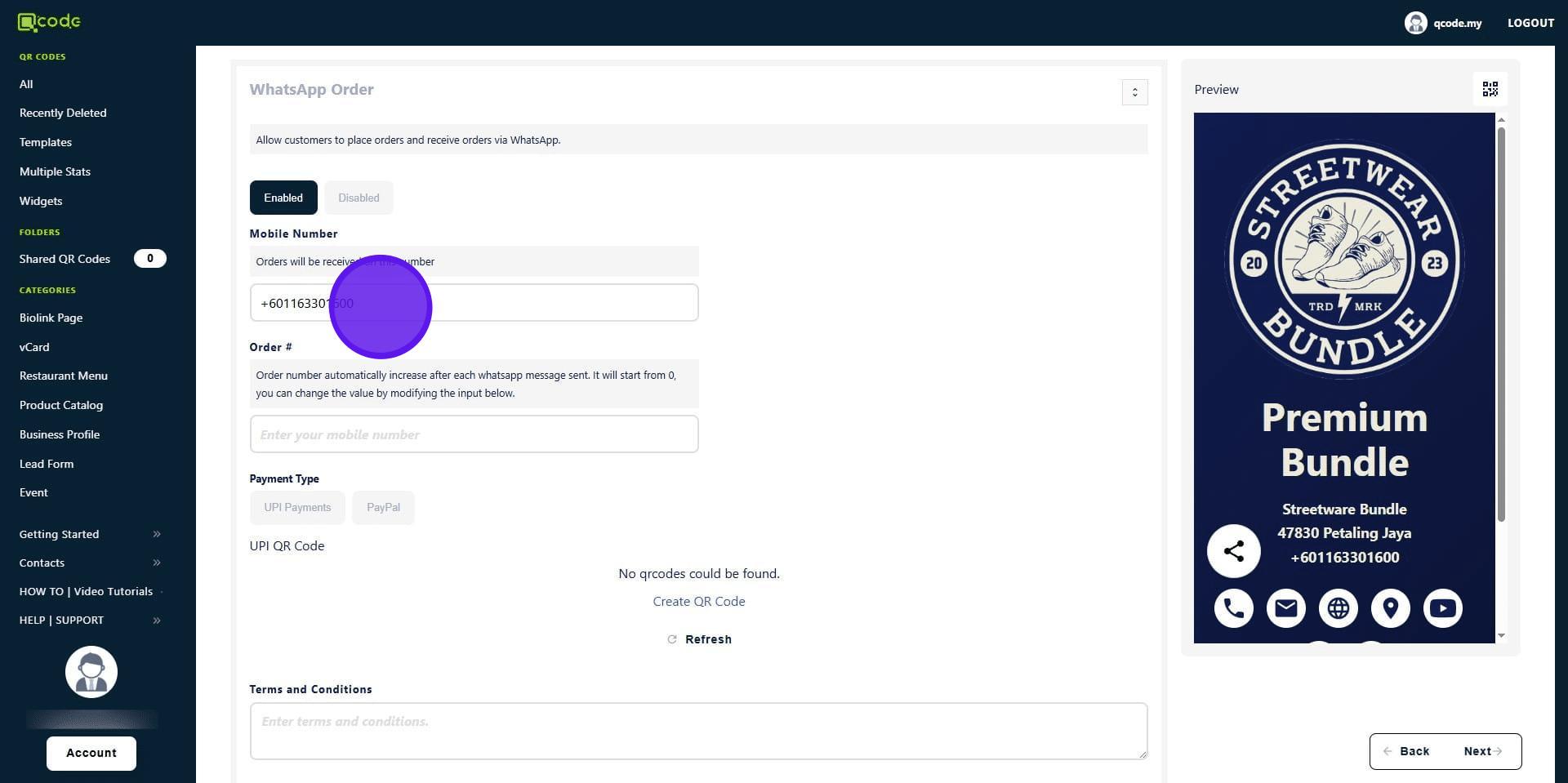Tap the website globe icon in preview
Image resolution: width=1568 pixels, height=783 pixels.
click(1338, 608)
